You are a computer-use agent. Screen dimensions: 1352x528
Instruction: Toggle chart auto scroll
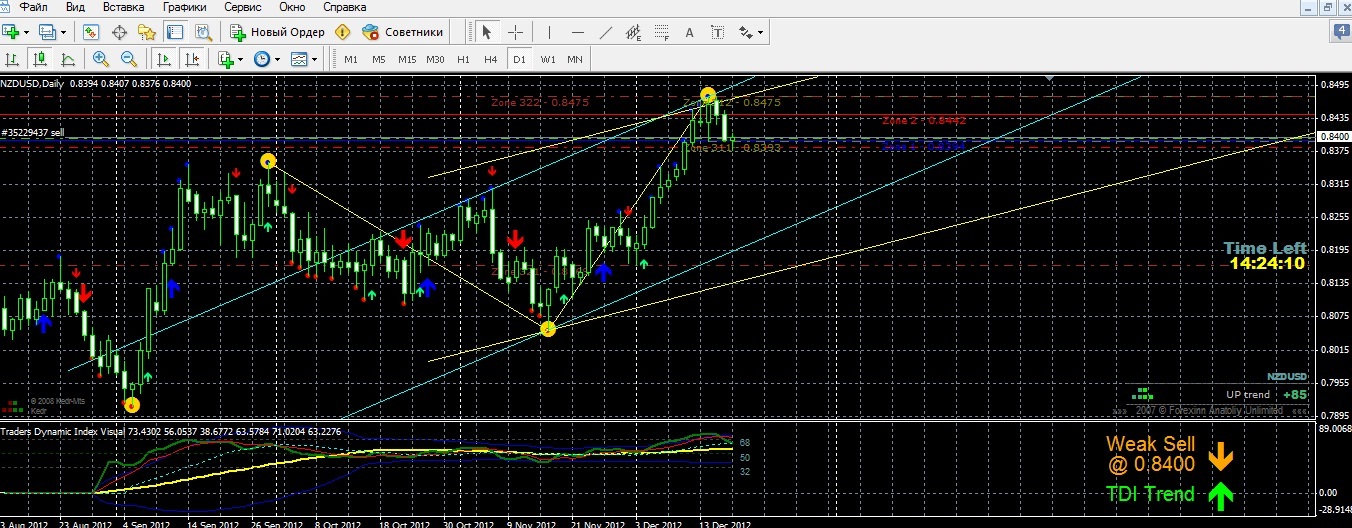coord(163,59)
